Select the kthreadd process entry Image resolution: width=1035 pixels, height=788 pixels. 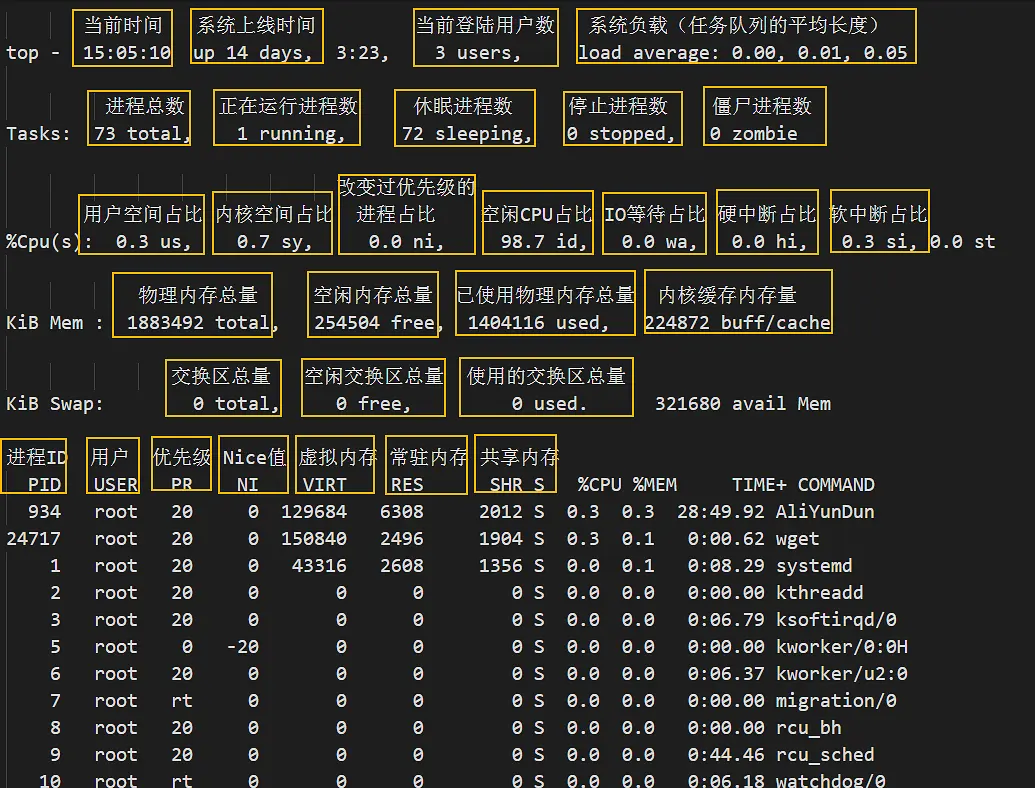pyautogui.click(x=819, y=593)
